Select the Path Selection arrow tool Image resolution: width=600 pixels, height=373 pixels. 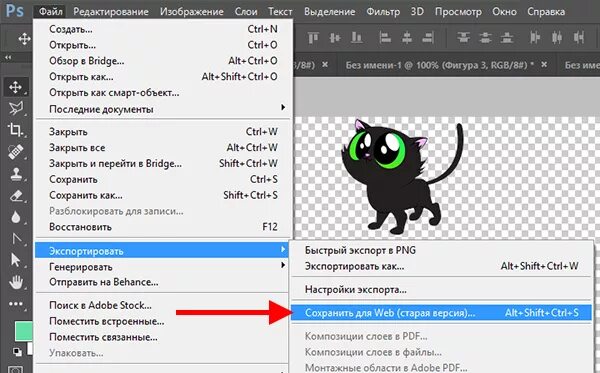coord(16,260)
